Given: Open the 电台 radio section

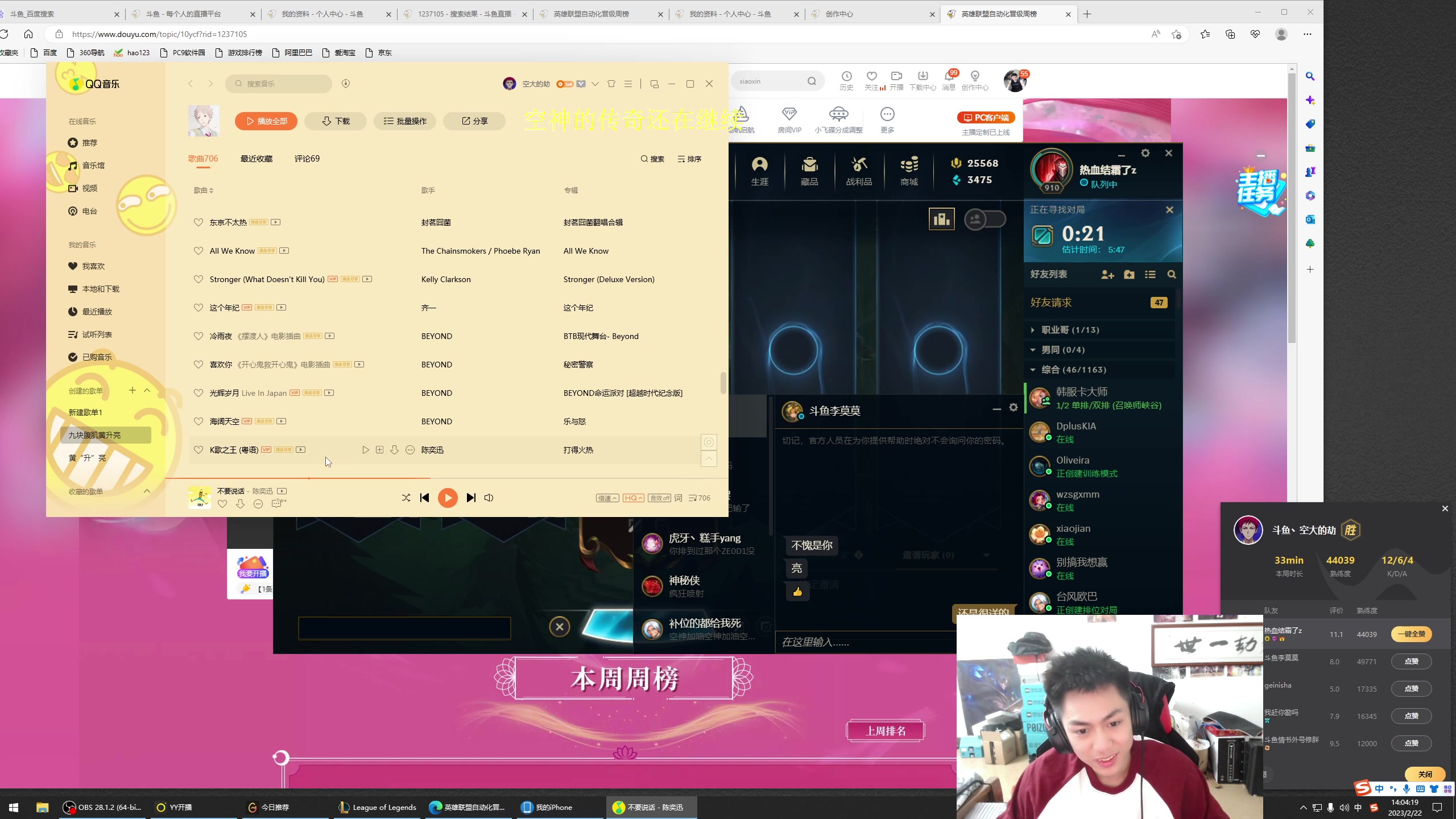Looking at the screenshot, I should tap(83, 211).
